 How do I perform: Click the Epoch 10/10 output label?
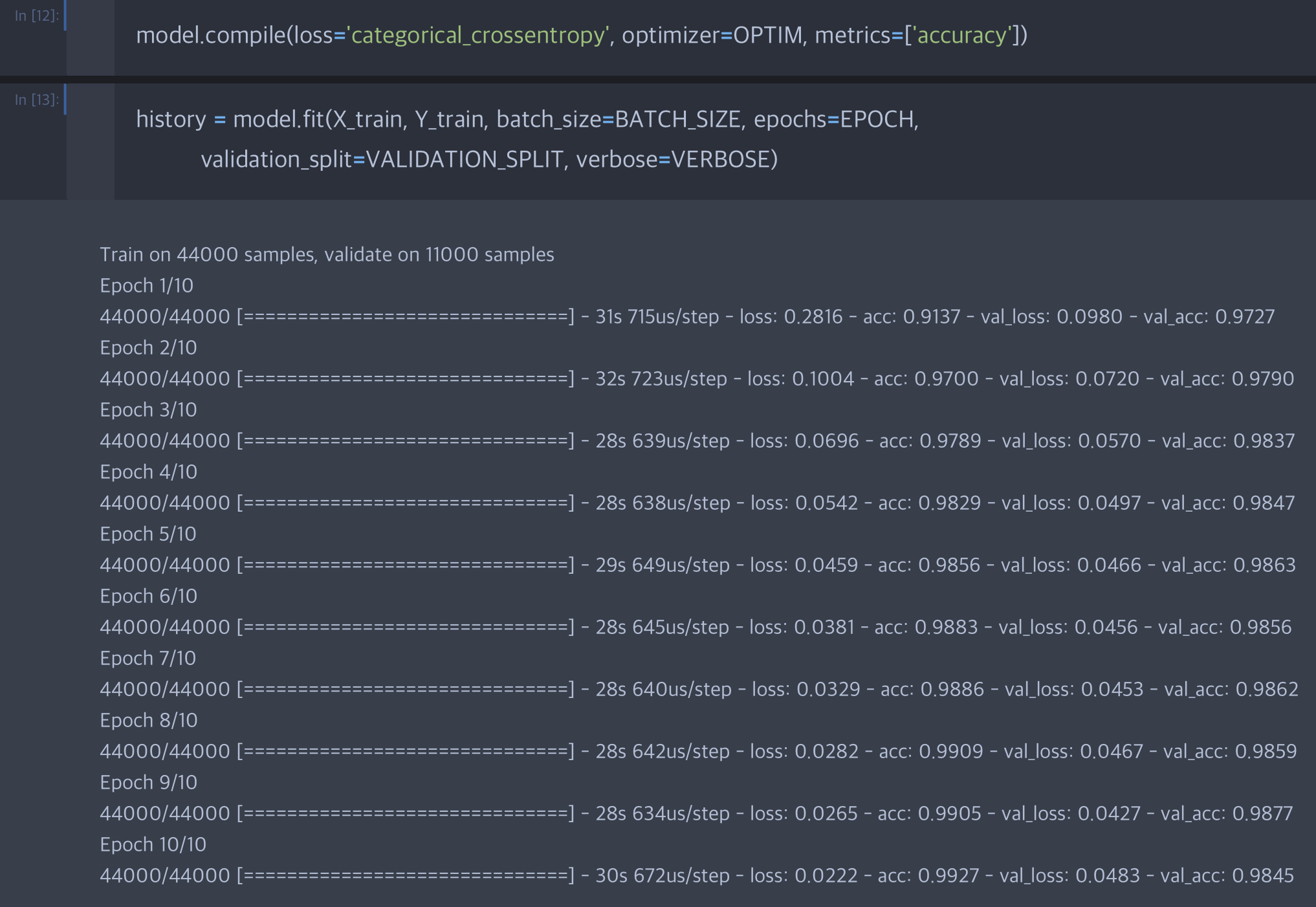153,845
